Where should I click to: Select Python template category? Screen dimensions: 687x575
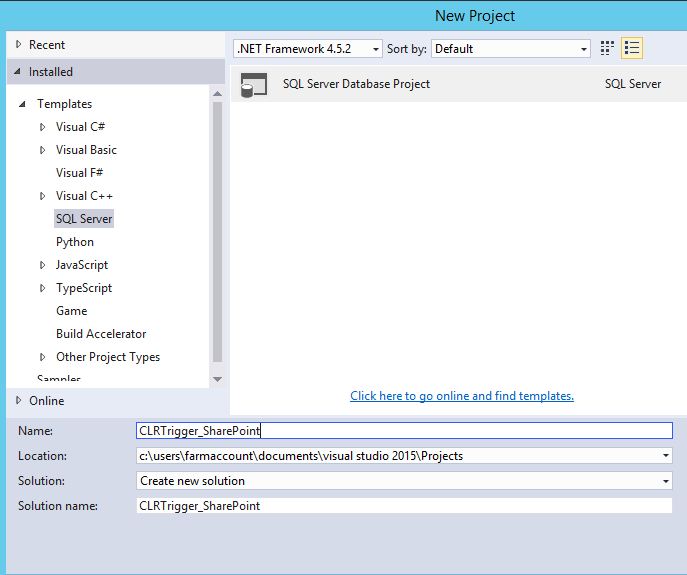tap(75, 242)
